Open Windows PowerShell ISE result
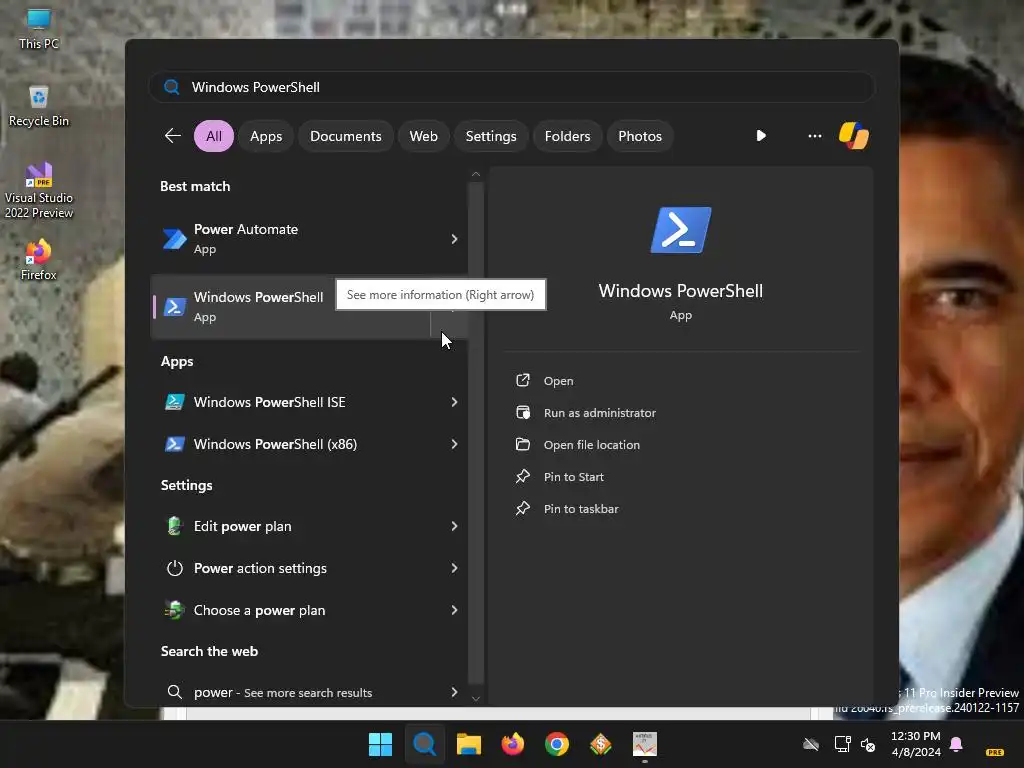The height and width of the screenshot is (768, 1024). (309, 402)
